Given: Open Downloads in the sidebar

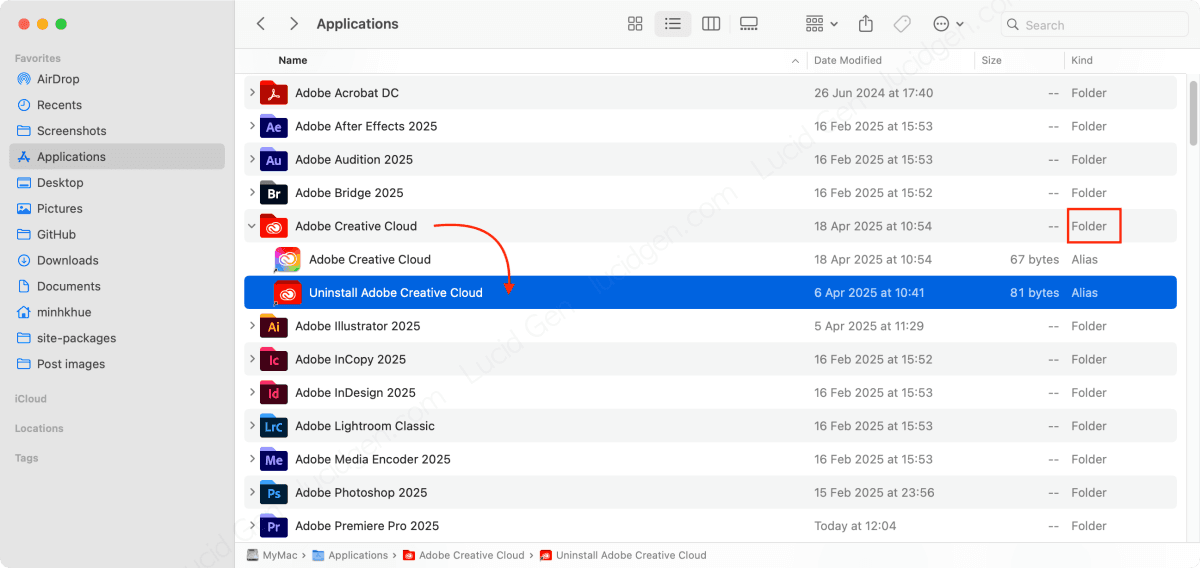Looking at the screenshot, I should (x=117, y=261).
